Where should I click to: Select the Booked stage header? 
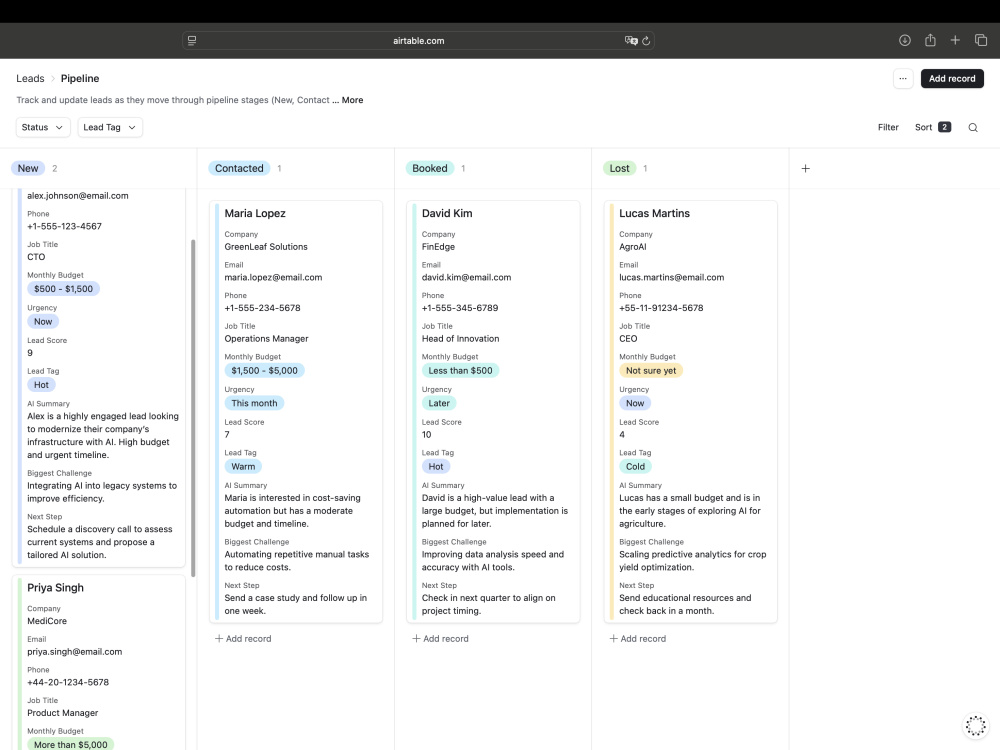[x=429, y=168]
